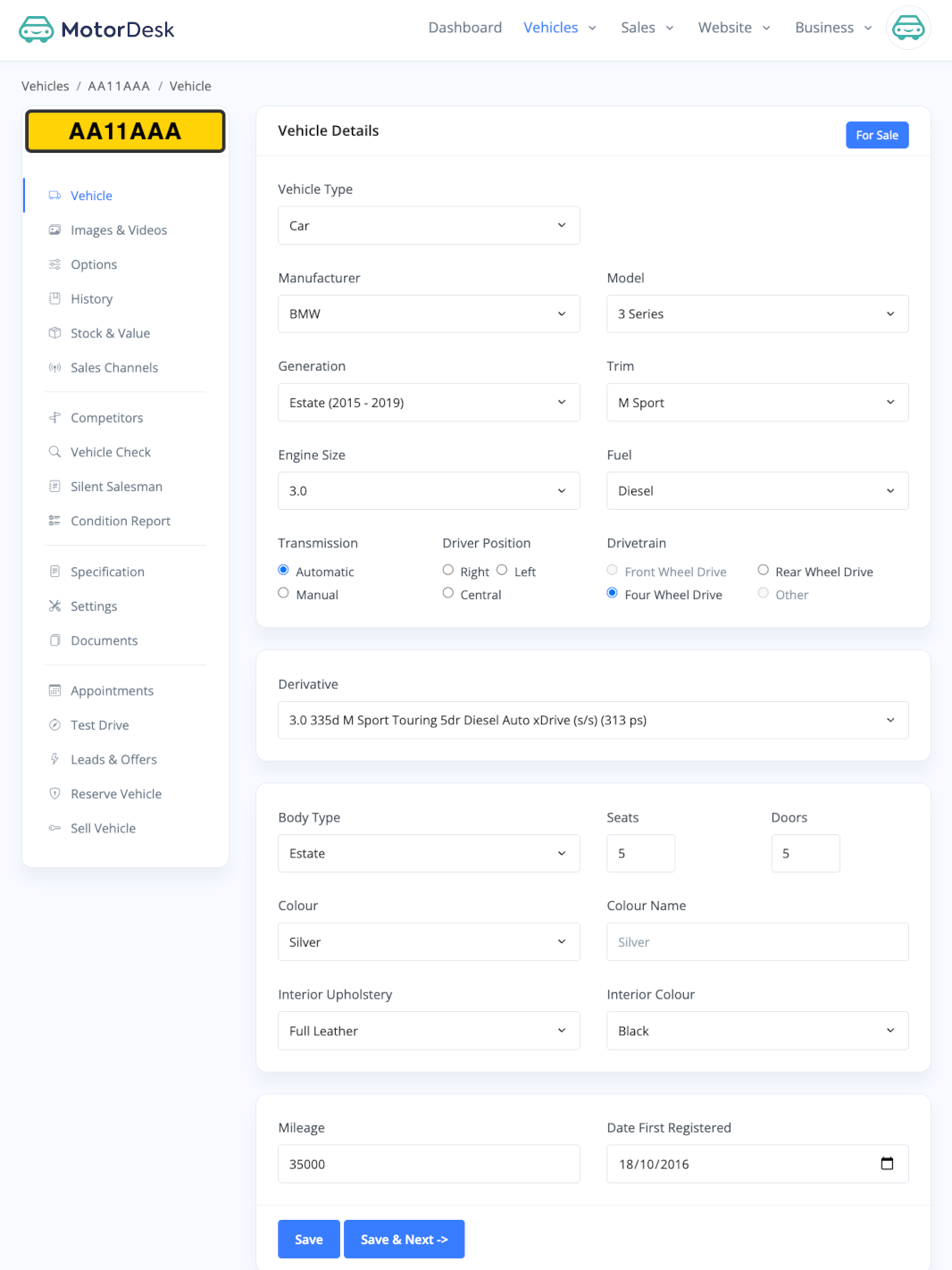Choose Right driver position
The image size is (952, 1270).
[x=447, y=569]
